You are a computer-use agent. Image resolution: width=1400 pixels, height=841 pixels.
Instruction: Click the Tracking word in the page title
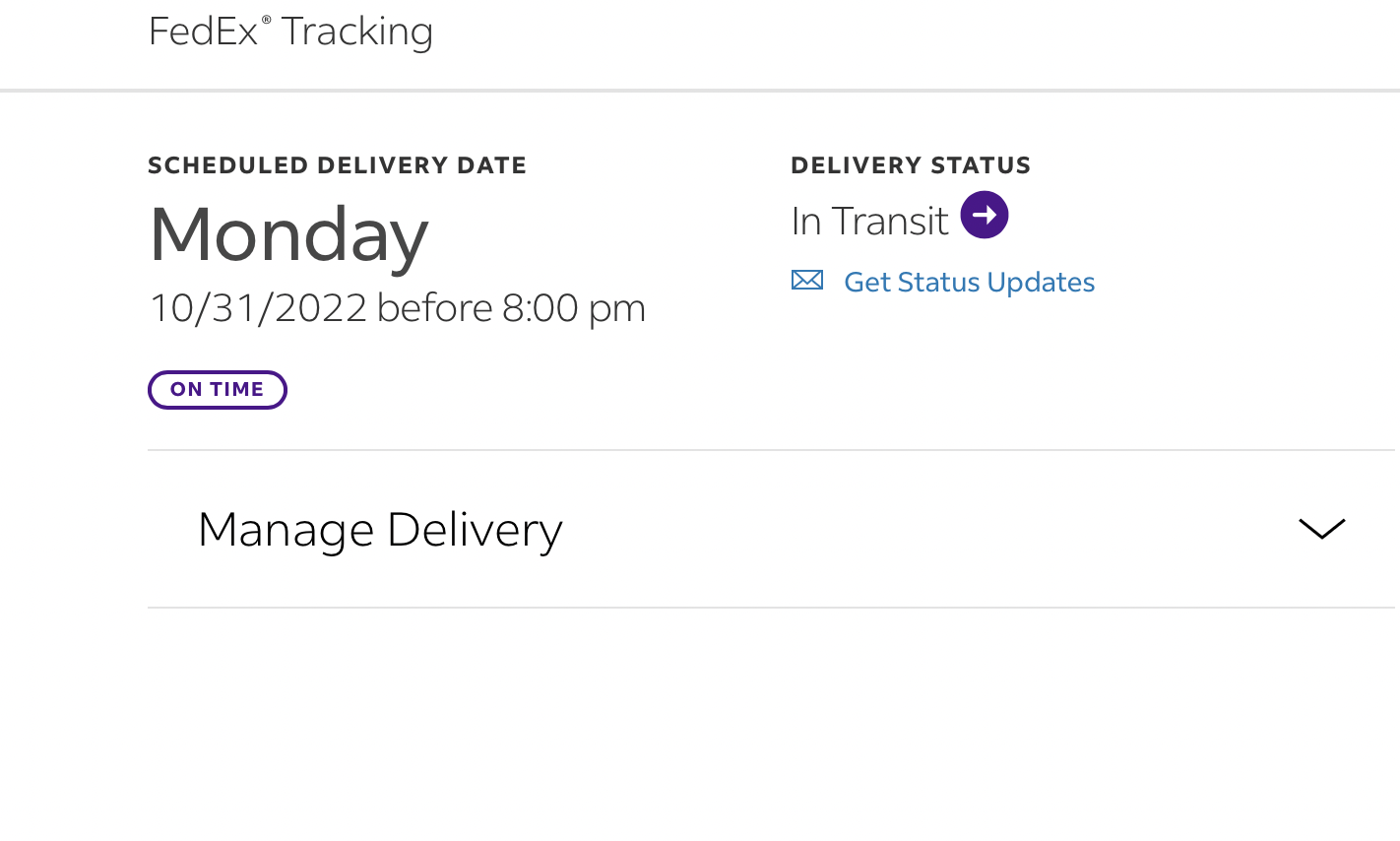tap(356, 32)
